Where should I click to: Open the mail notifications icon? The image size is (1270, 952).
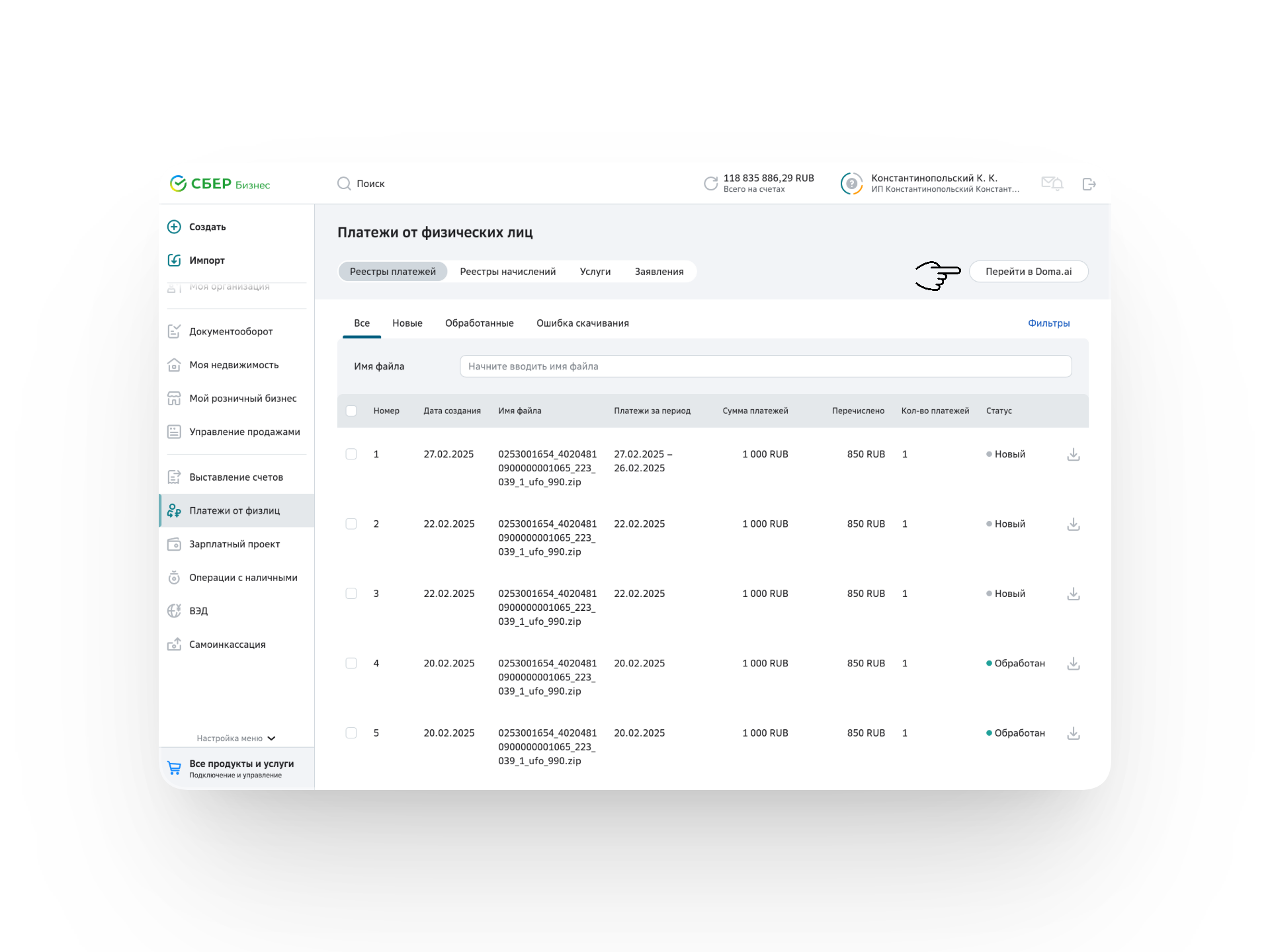1052,183
